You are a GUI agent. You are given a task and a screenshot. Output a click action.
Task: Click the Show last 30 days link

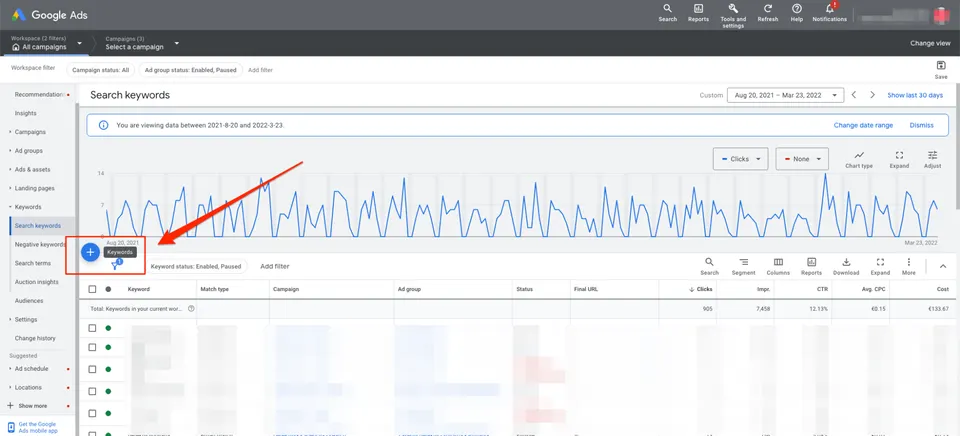[915, 95]
